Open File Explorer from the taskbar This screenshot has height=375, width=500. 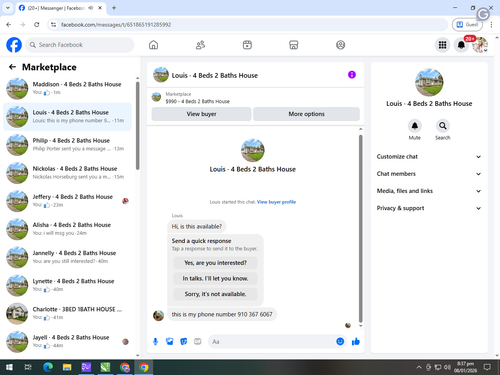click(67, 367)
